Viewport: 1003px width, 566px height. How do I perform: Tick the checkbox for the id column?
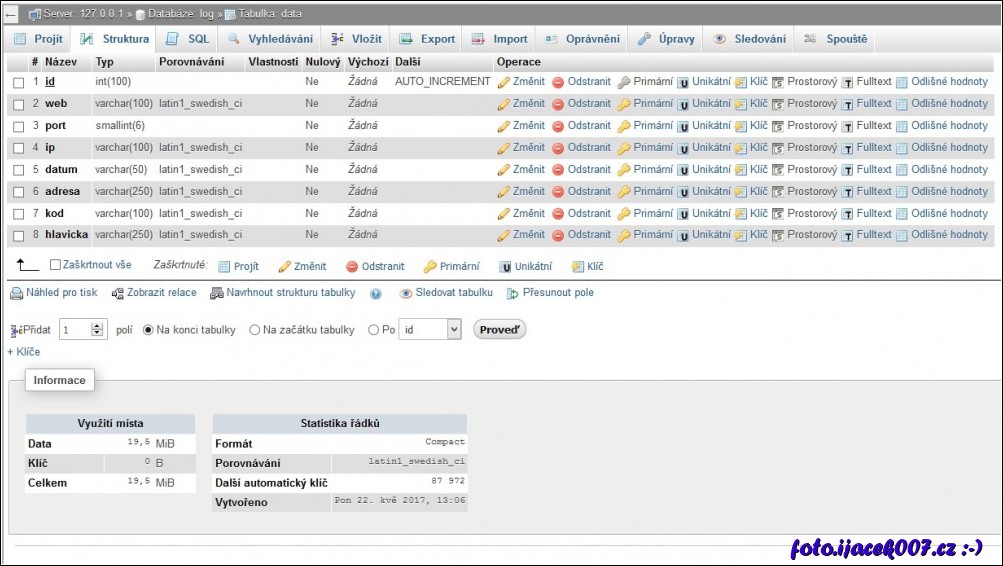click(19, 82)
